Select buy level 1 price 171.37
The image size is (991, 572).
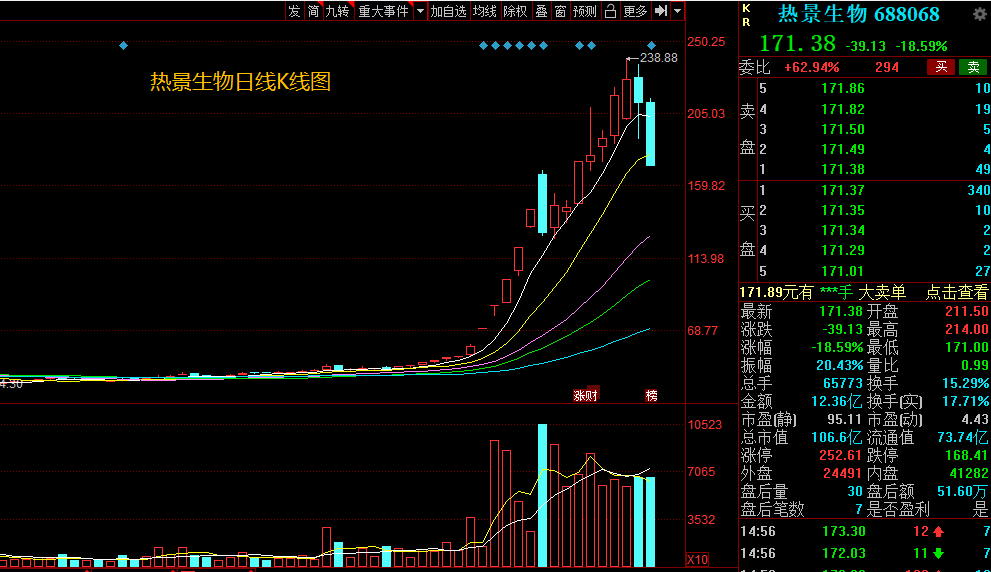click(x=842, y=190)
